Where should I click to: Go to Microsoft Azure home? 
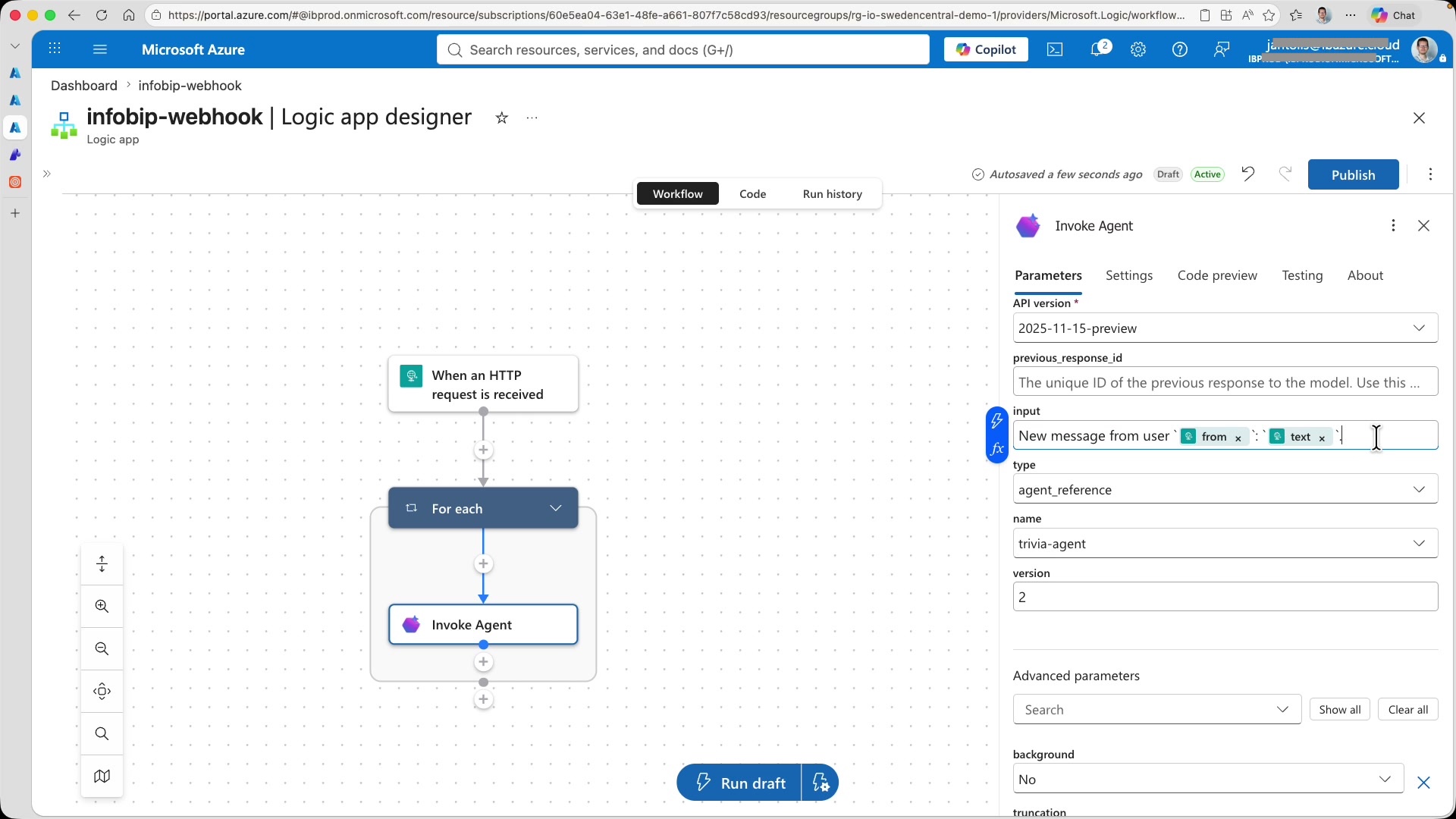point(193,49)
